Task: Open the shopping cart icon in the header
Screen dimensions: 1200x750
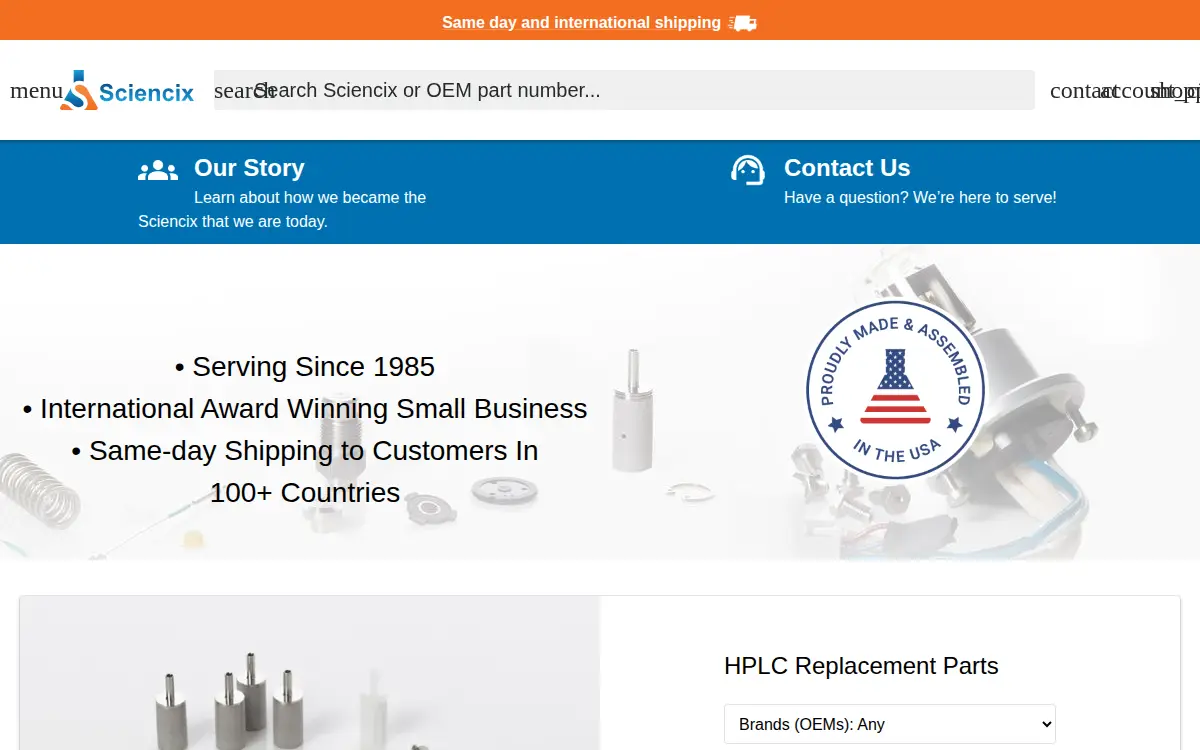Action: coord(1175,90)
